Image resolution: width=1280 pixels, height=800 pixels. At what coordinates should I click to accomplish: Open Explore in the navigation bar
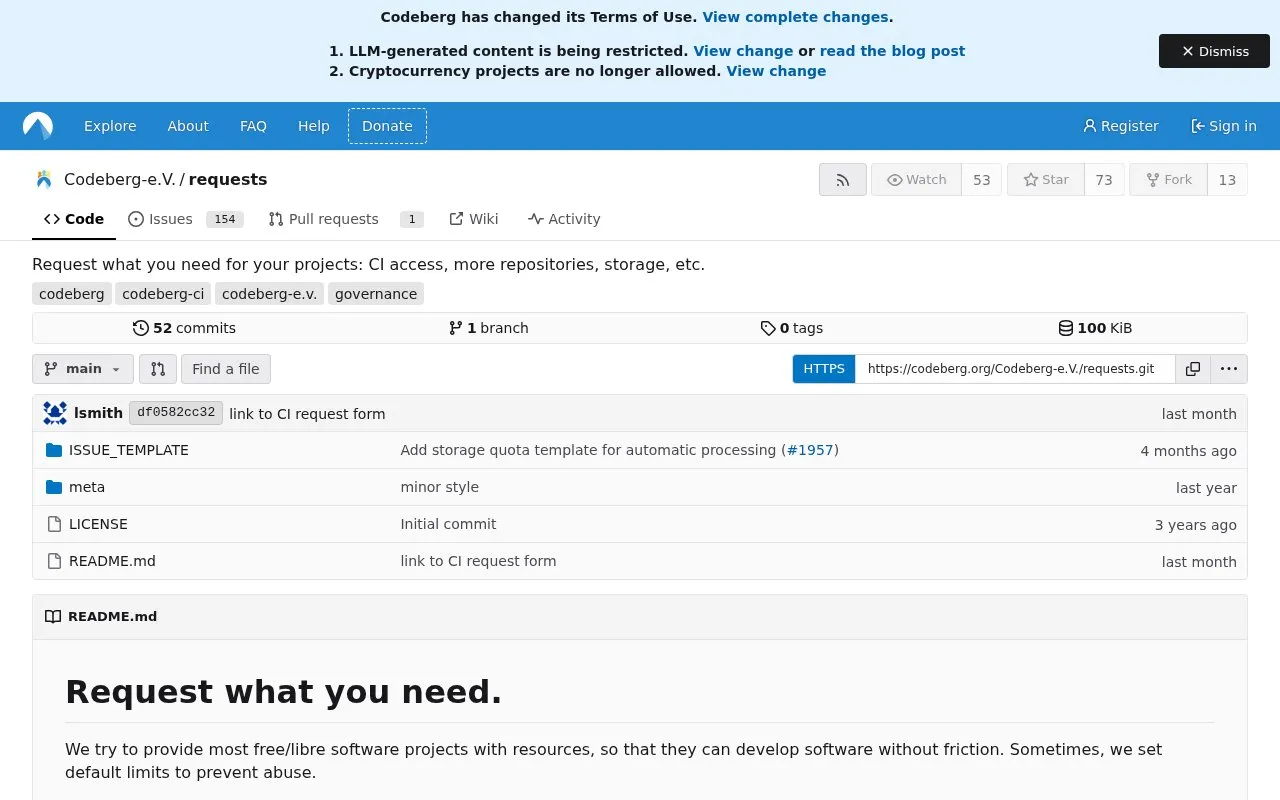coord(110,126)
